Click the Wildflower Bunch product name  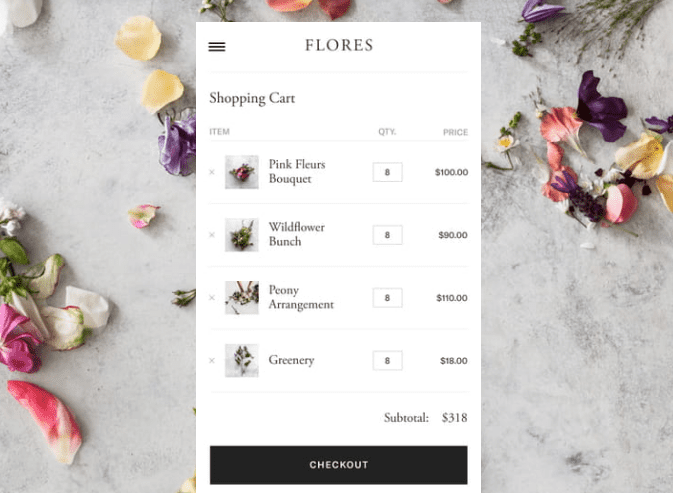pyautogui.click(x=297, y=234)
